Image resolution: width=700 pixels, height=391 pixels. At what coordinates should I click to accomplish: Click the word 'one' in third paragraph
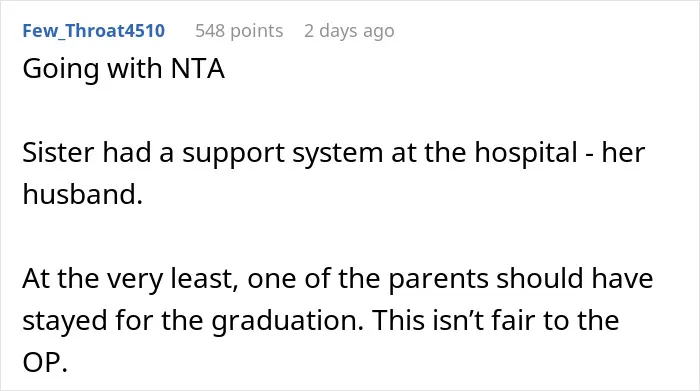pos(271,280)
